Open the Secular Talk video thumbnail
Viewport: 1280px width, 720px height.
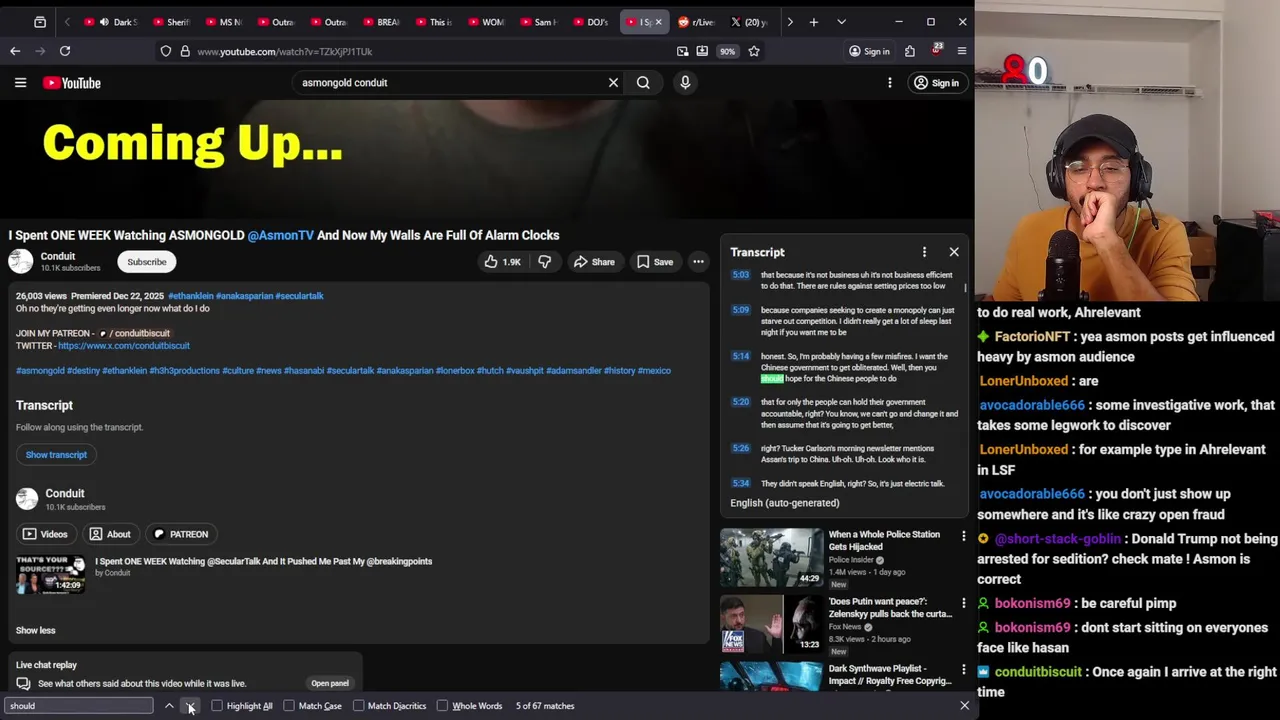[x=51, y=574]
